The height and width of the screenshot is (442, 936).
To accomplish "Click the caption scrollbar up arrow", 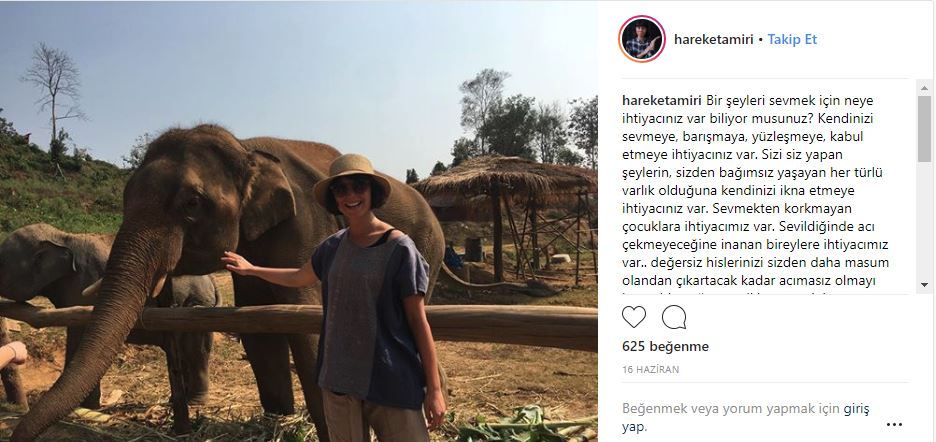I will 925,88.
